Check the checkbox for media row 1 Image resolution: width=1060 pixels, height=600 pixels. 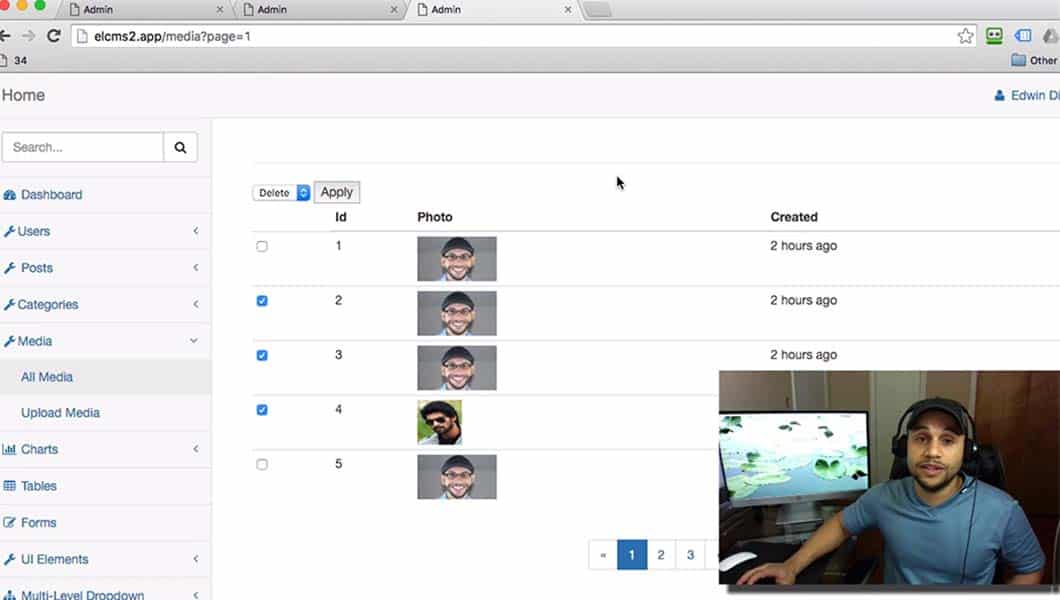pos(262,246)
